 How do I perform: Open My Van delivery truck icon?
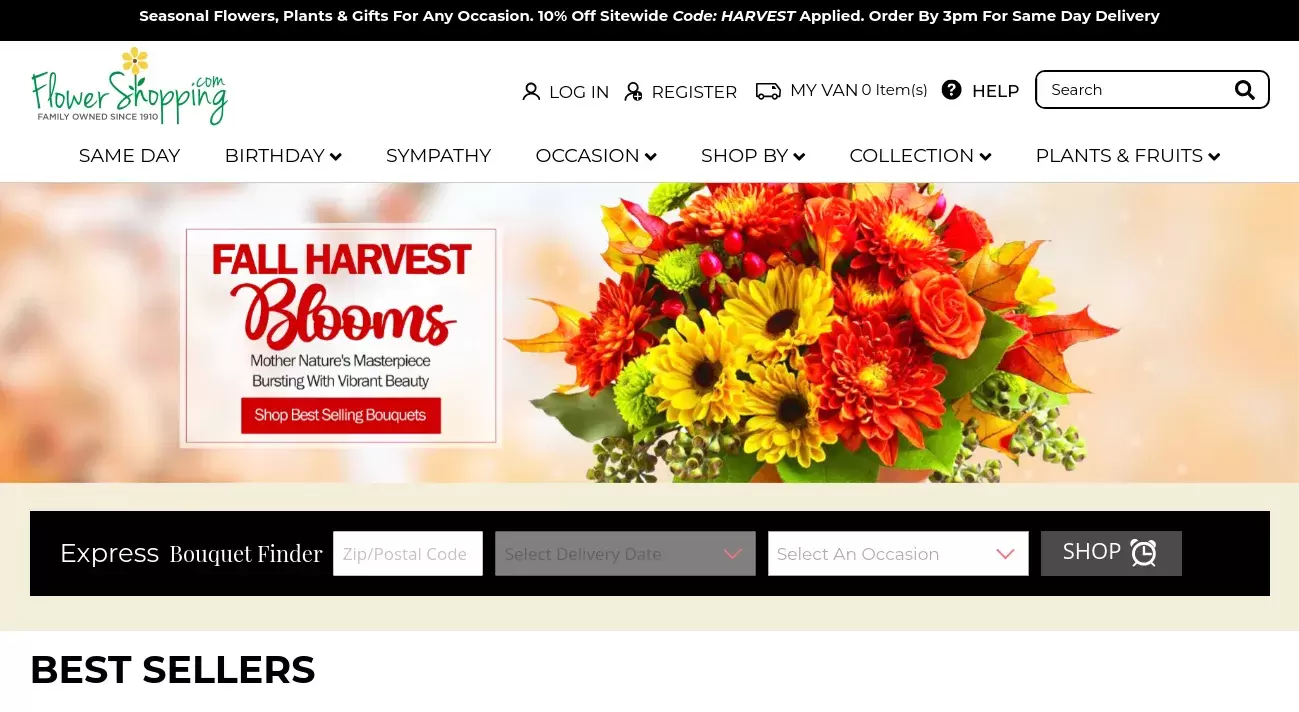[x=768, y=91]
